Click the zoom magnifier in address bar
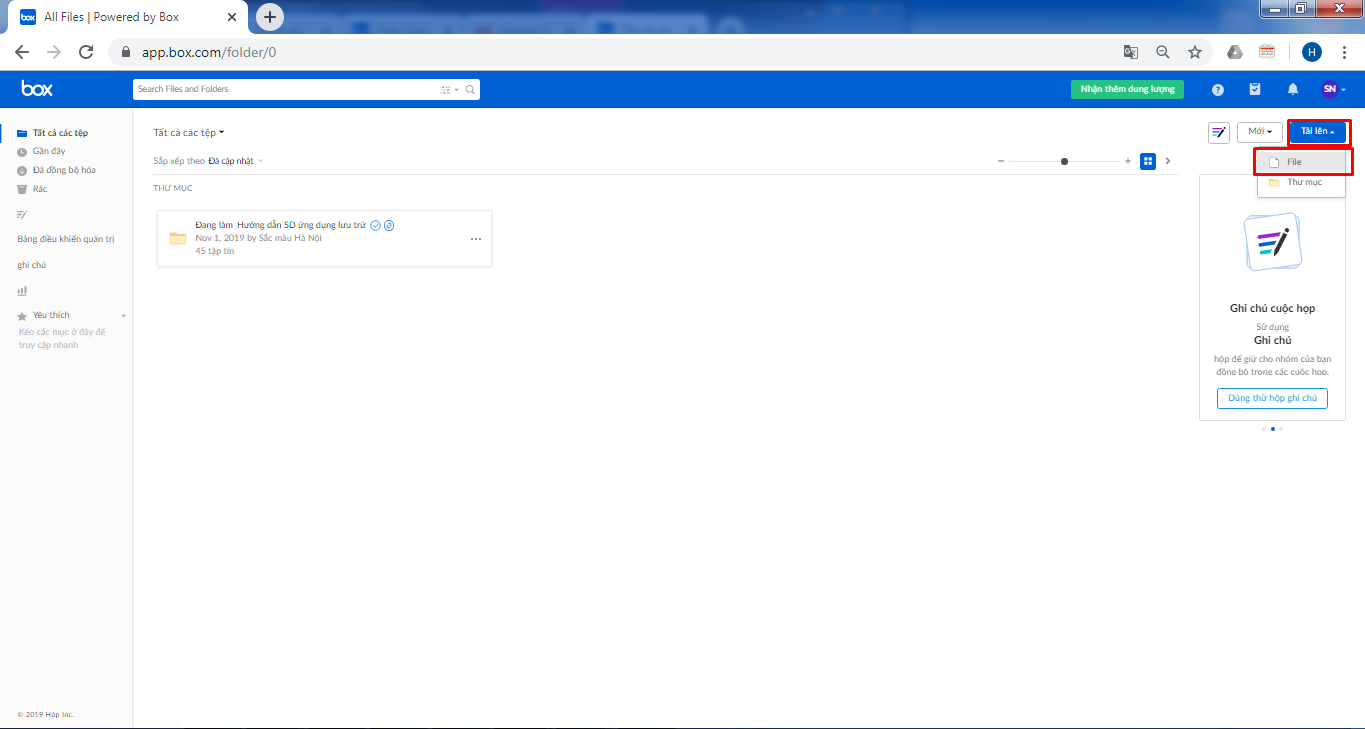1365x729 pixels. tap(1162, 52)
